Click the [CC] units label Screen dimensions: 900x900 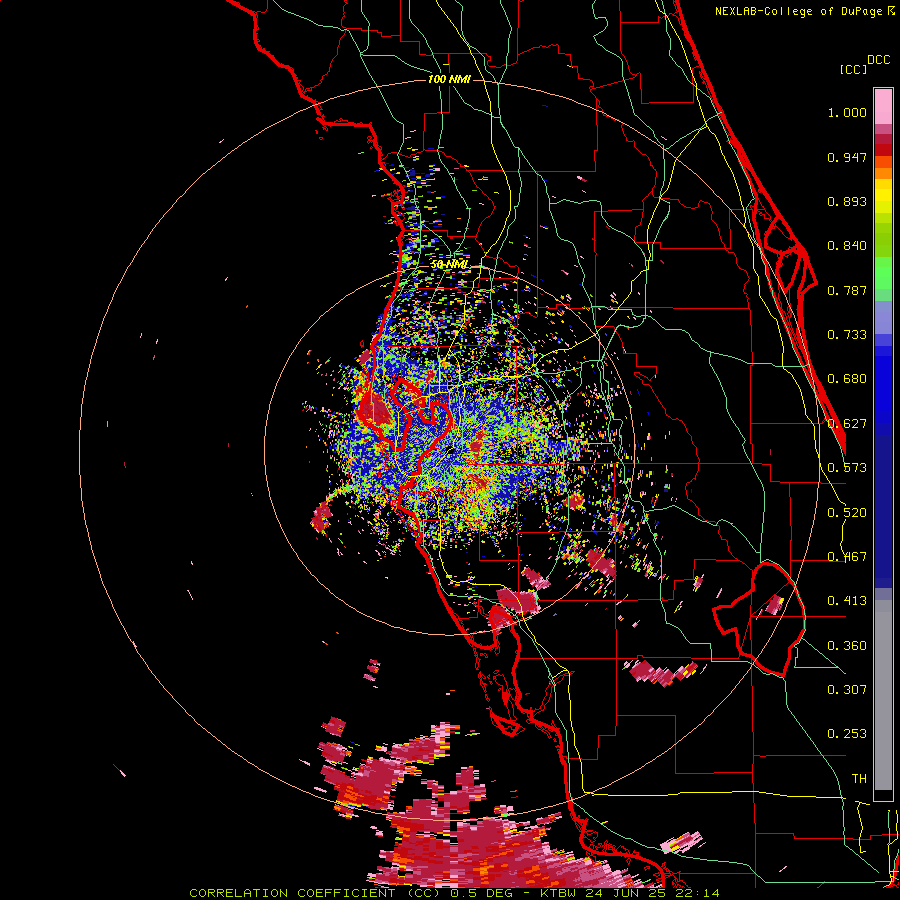(x=854, y=69)
